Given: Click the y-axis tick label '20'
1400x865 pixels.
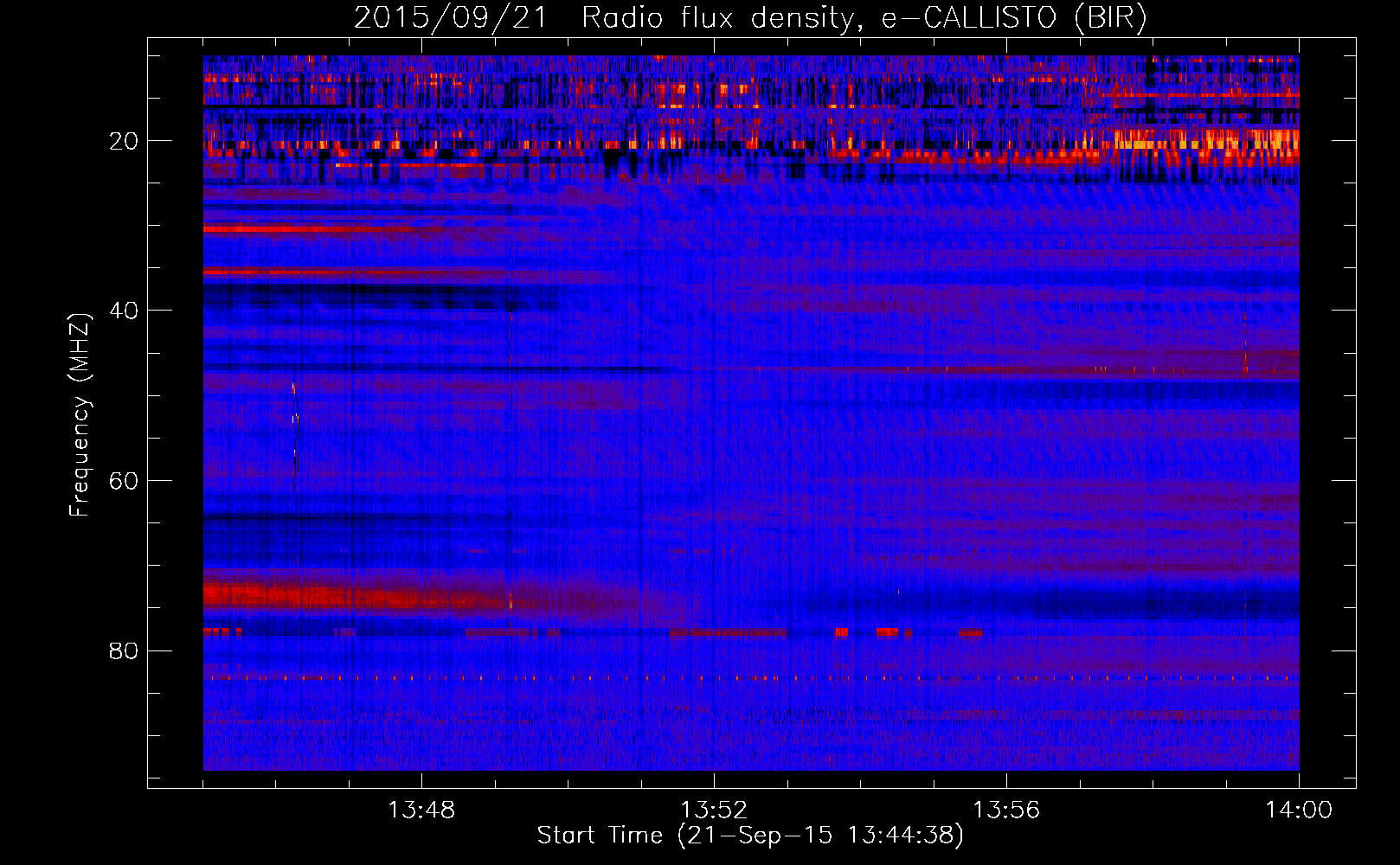Looking at the screenshot, I should point(125,141).
